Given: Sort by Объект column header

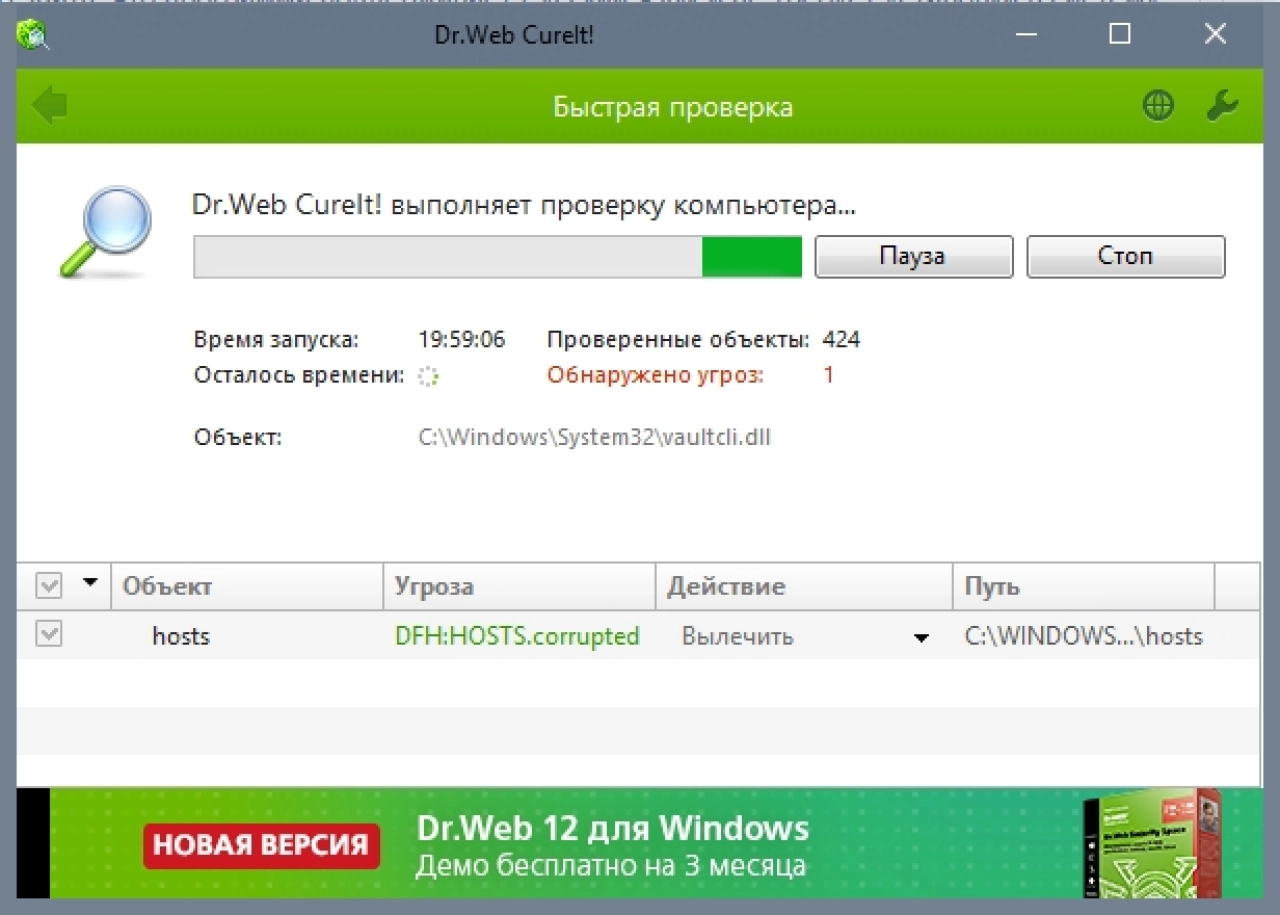Looking at the screenshot, I should [x=247, y=586].
